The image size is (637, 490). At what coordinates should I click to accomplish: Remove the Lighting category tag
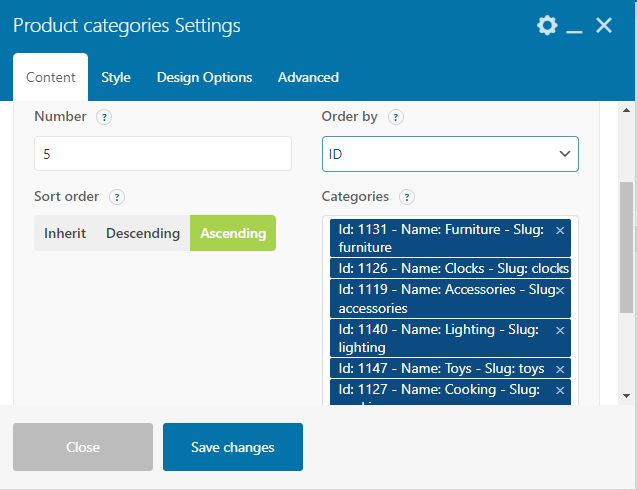[560, 330]
